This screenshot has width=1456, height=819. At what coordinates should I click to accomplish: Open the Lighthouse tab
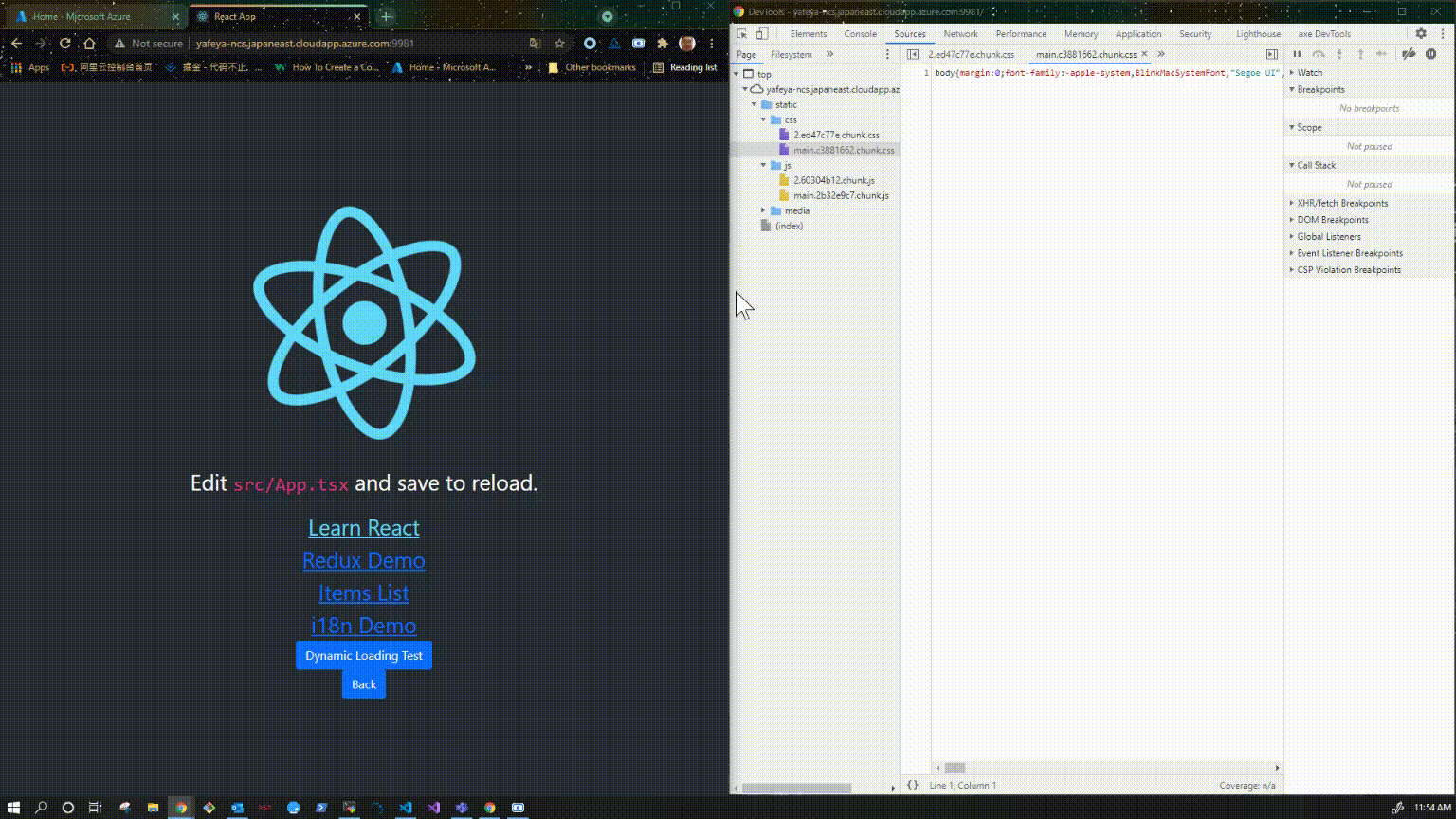tap(1258, 34)
